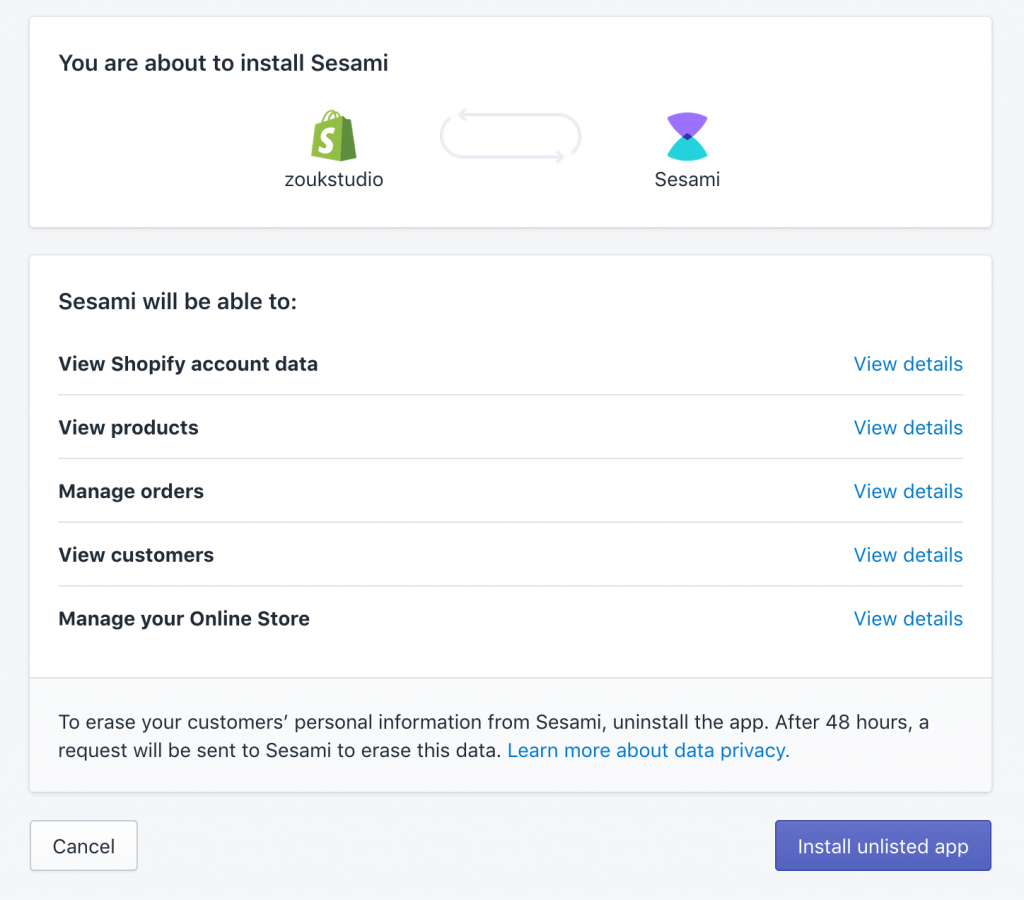Click the View customers permission label
This screenshot has height=900, width=1024.
click(x=136, y=555)
